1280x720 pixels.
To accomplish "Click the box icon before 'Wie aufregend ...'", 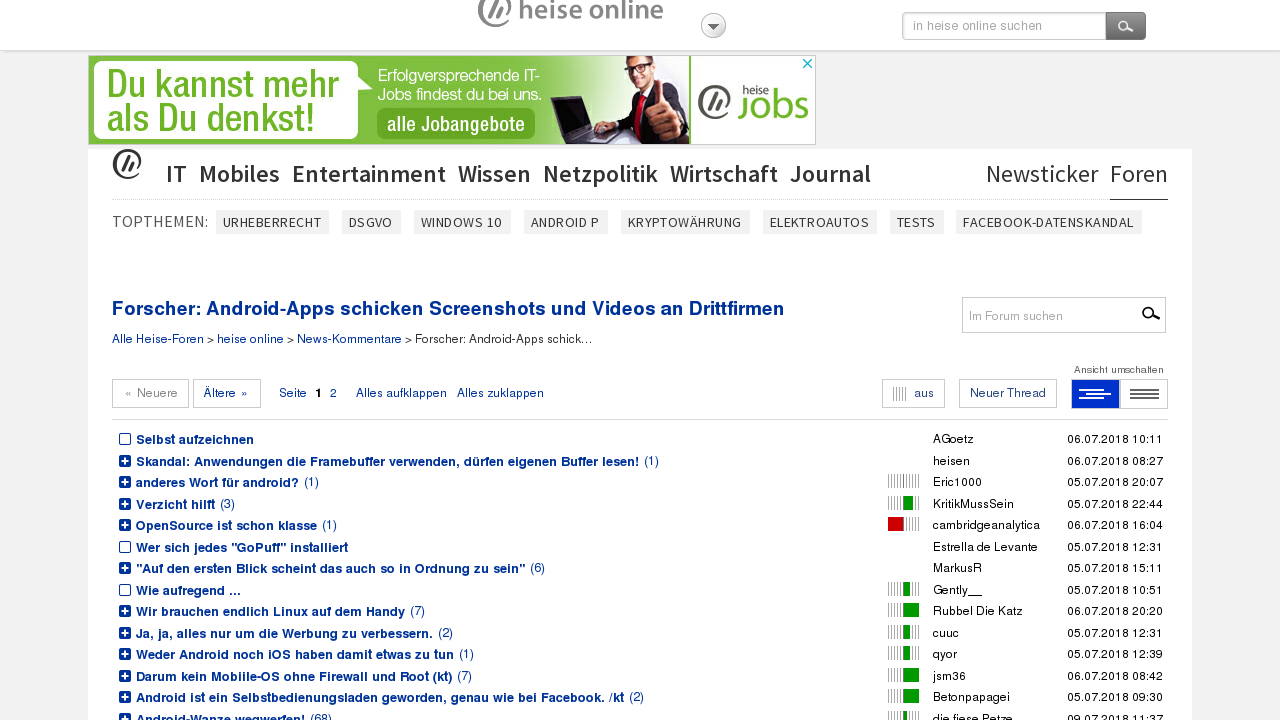I will pos(125,590).
